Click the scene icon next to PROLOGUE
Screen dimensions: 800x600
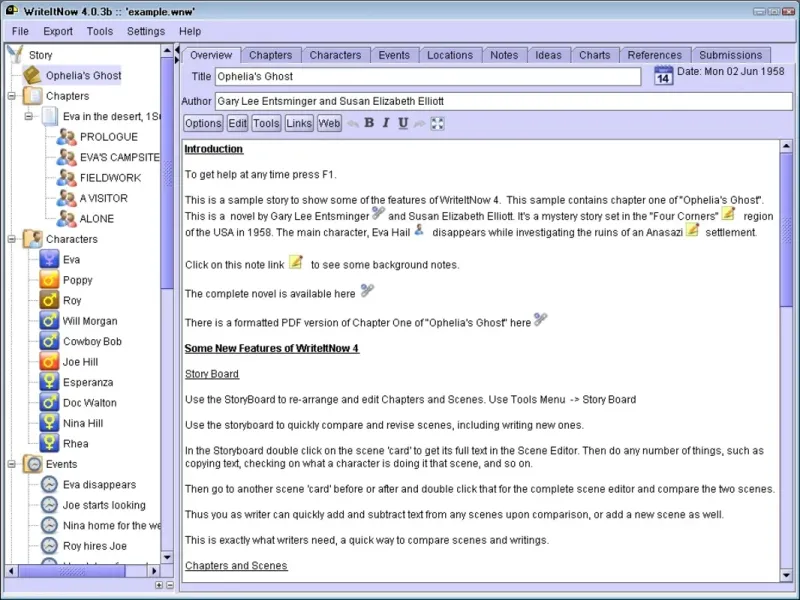(x=66, y=137)
